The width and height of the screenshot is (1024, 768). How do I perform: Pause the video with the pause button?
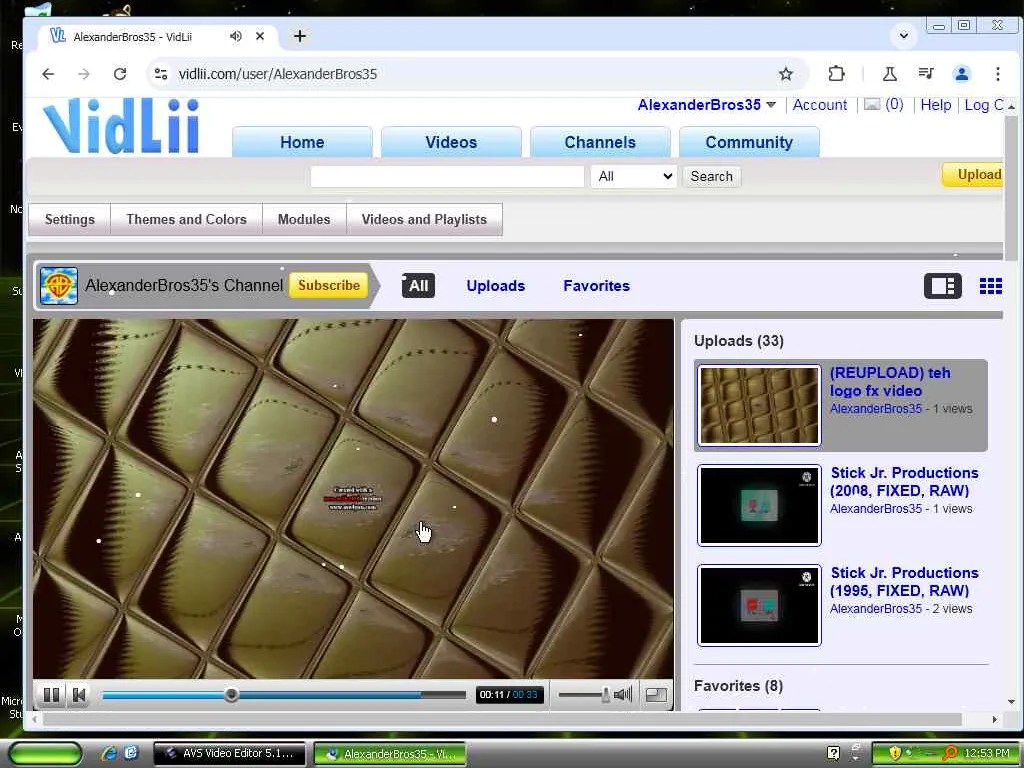point(51,695)
